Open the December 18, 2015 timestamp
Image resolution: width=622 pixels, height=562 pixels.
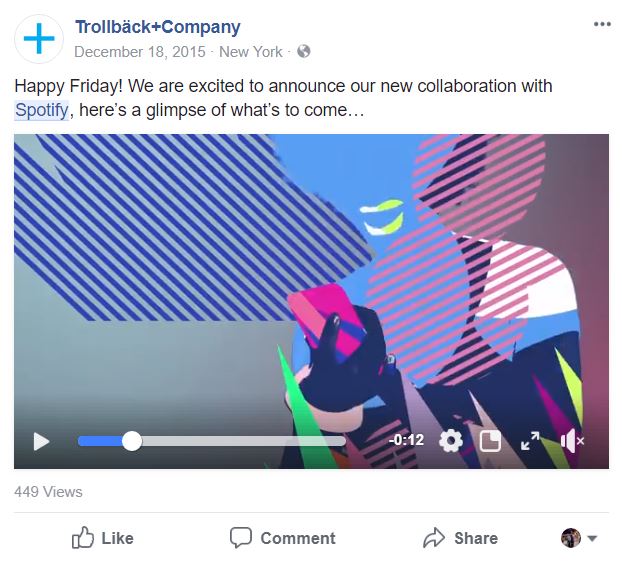coord(140,52)
